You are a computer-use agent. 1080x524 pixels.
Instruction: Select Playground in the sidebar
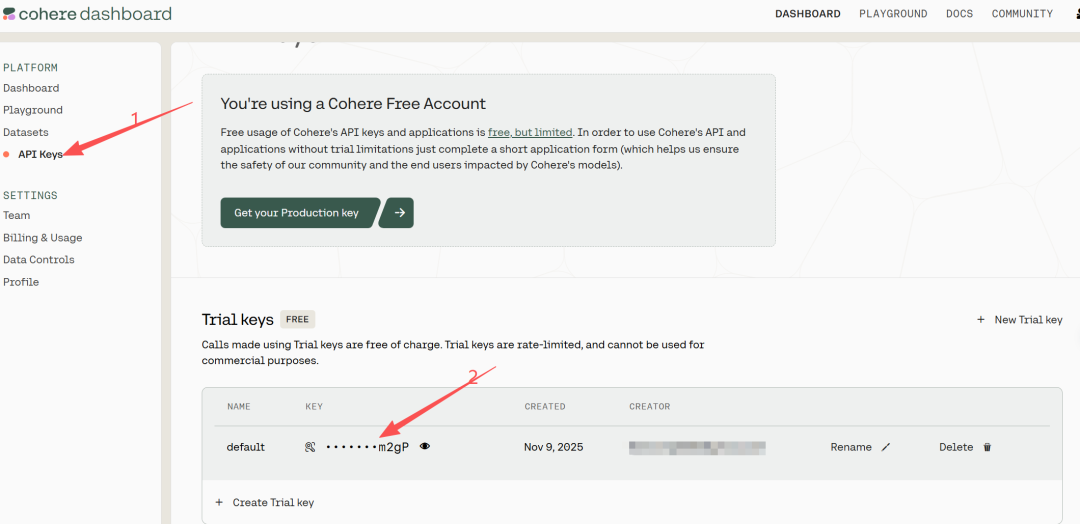click(32, 110)
